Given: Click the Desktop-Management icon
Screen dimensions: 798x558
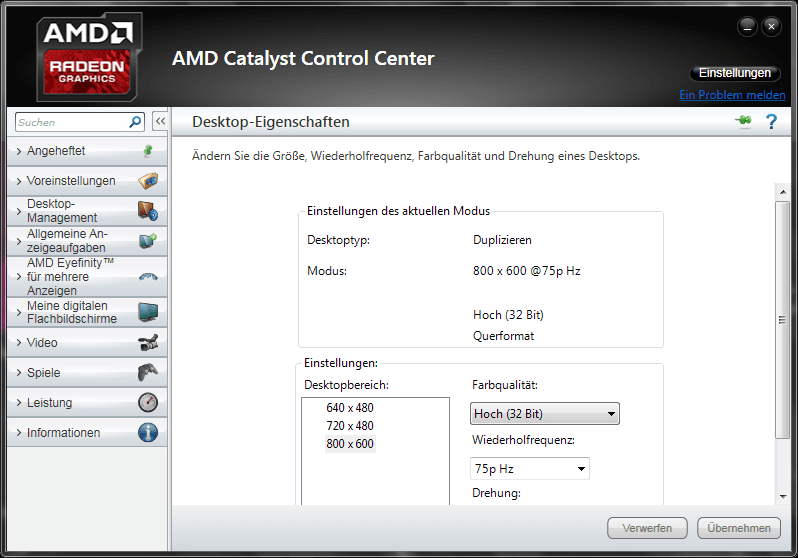Looking at the screenshot, I should point(148,210).
